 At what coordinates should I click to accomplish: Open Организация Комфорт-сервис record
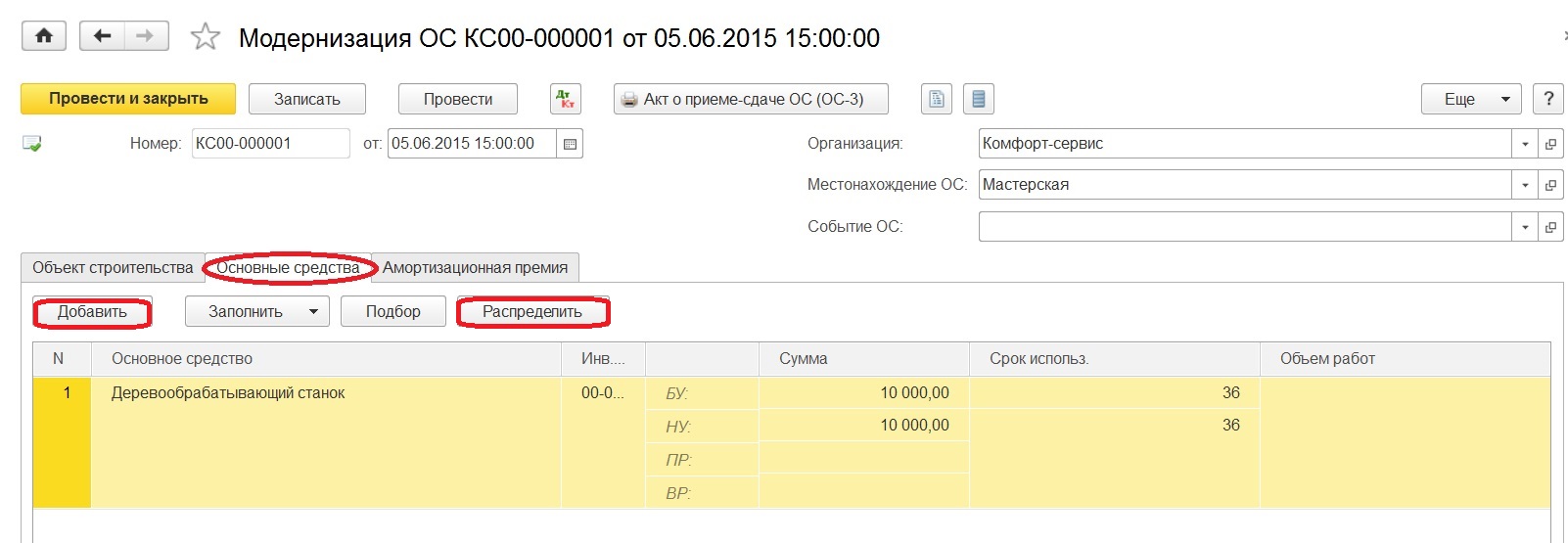tap(1550, 144)
